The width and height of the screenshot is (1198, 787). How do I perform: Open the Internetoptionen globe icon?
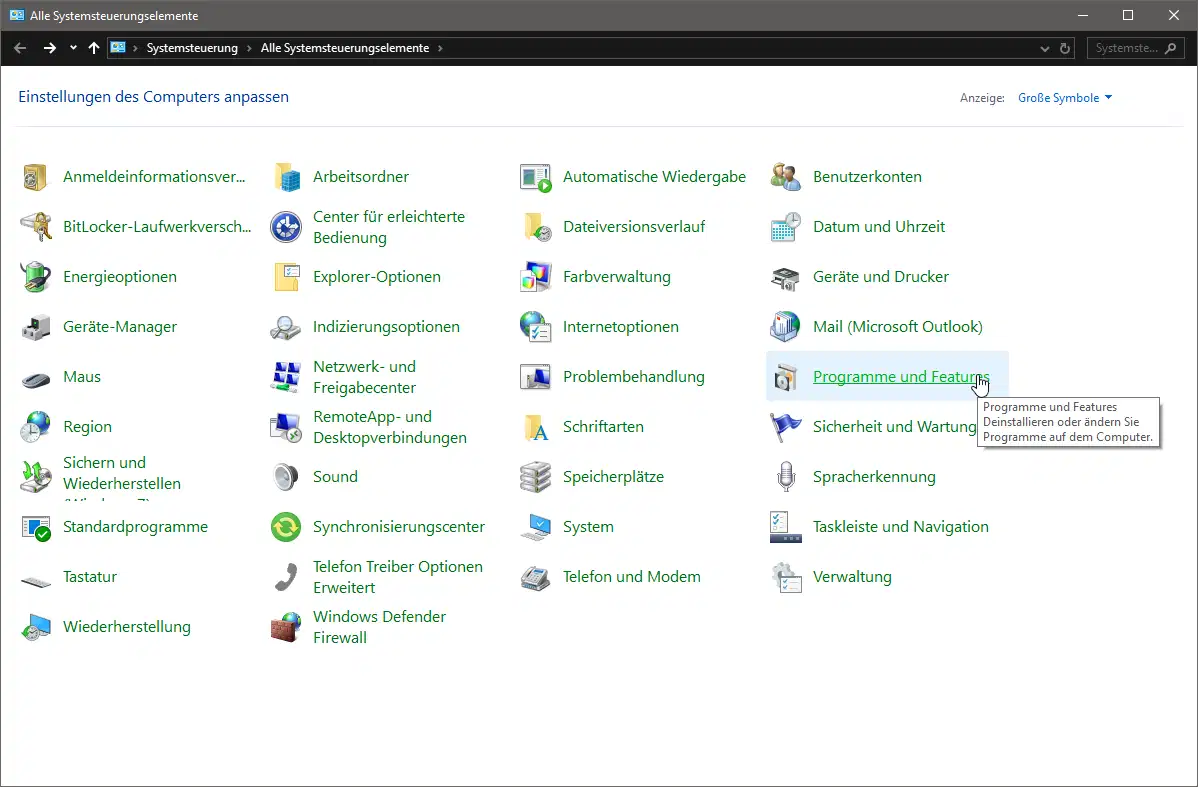point(536,327)
